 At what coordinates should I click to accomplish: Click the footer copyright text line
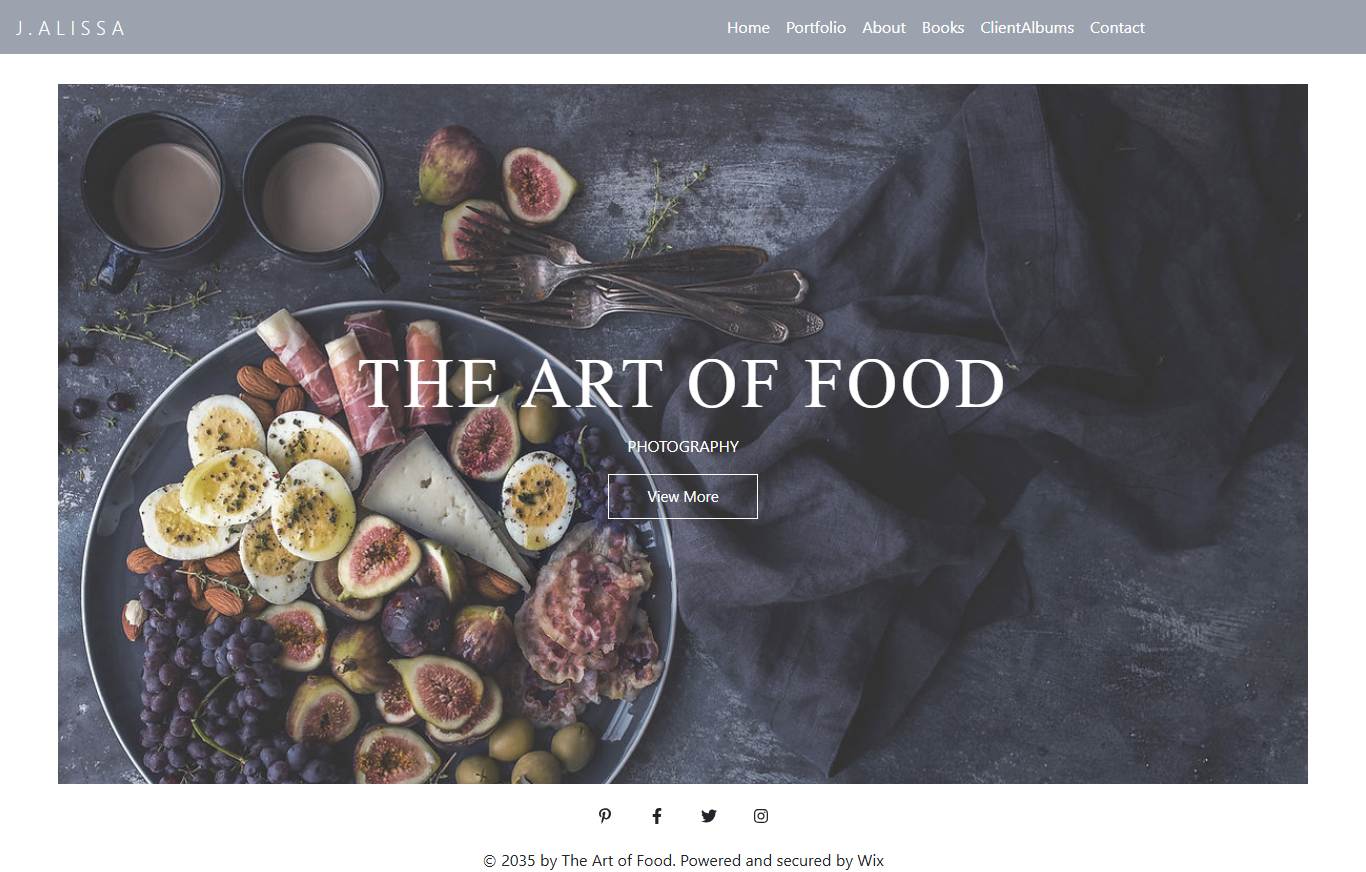683,860
